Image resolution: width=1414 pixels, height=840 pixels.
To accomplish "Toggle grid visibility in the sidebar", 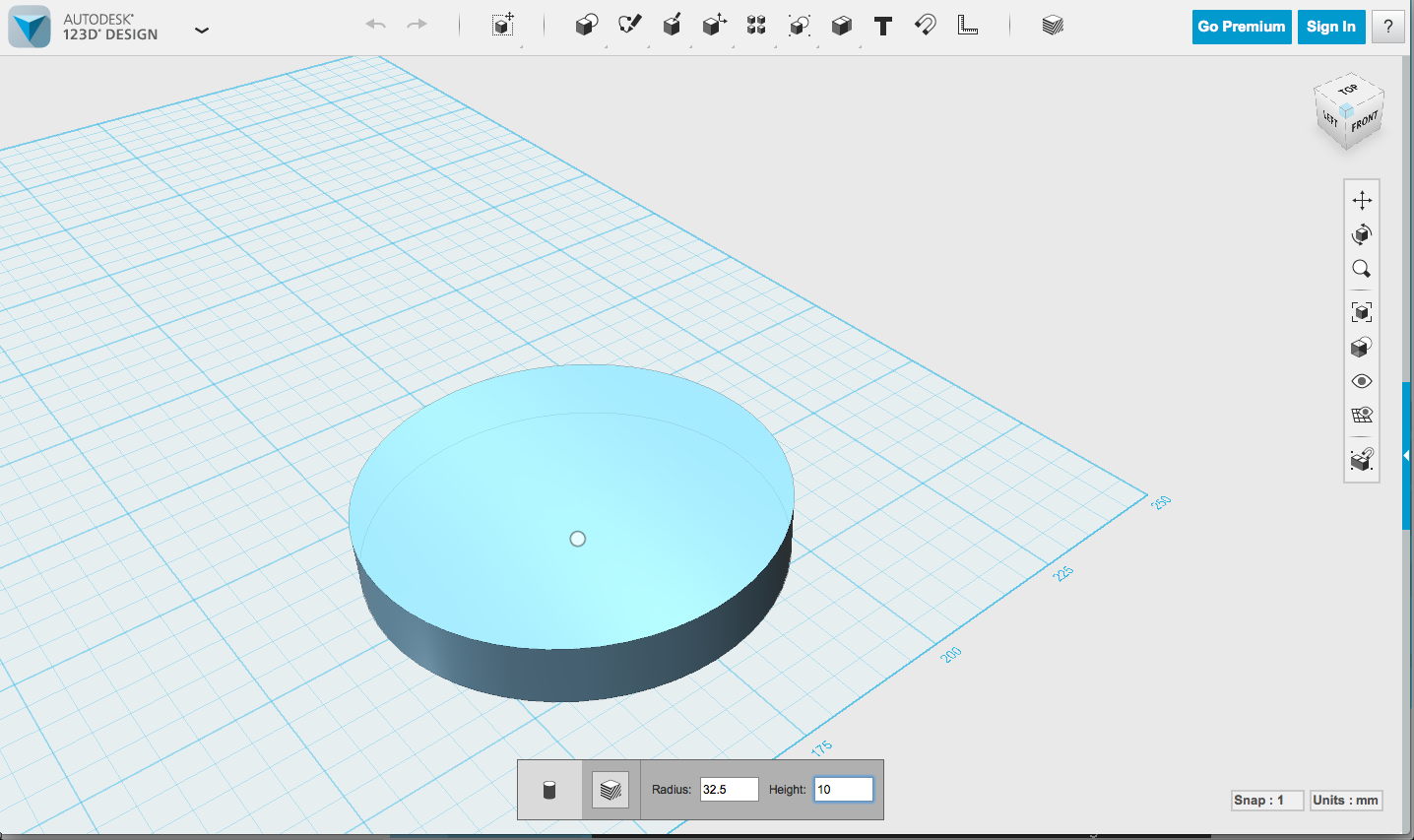I will click(x=1362, y=415).
